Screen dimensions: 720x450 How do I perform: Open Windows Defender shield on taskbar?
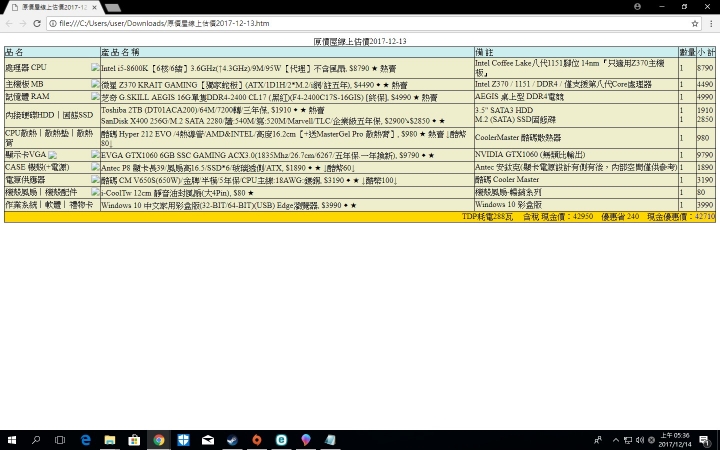click(183, 440)
